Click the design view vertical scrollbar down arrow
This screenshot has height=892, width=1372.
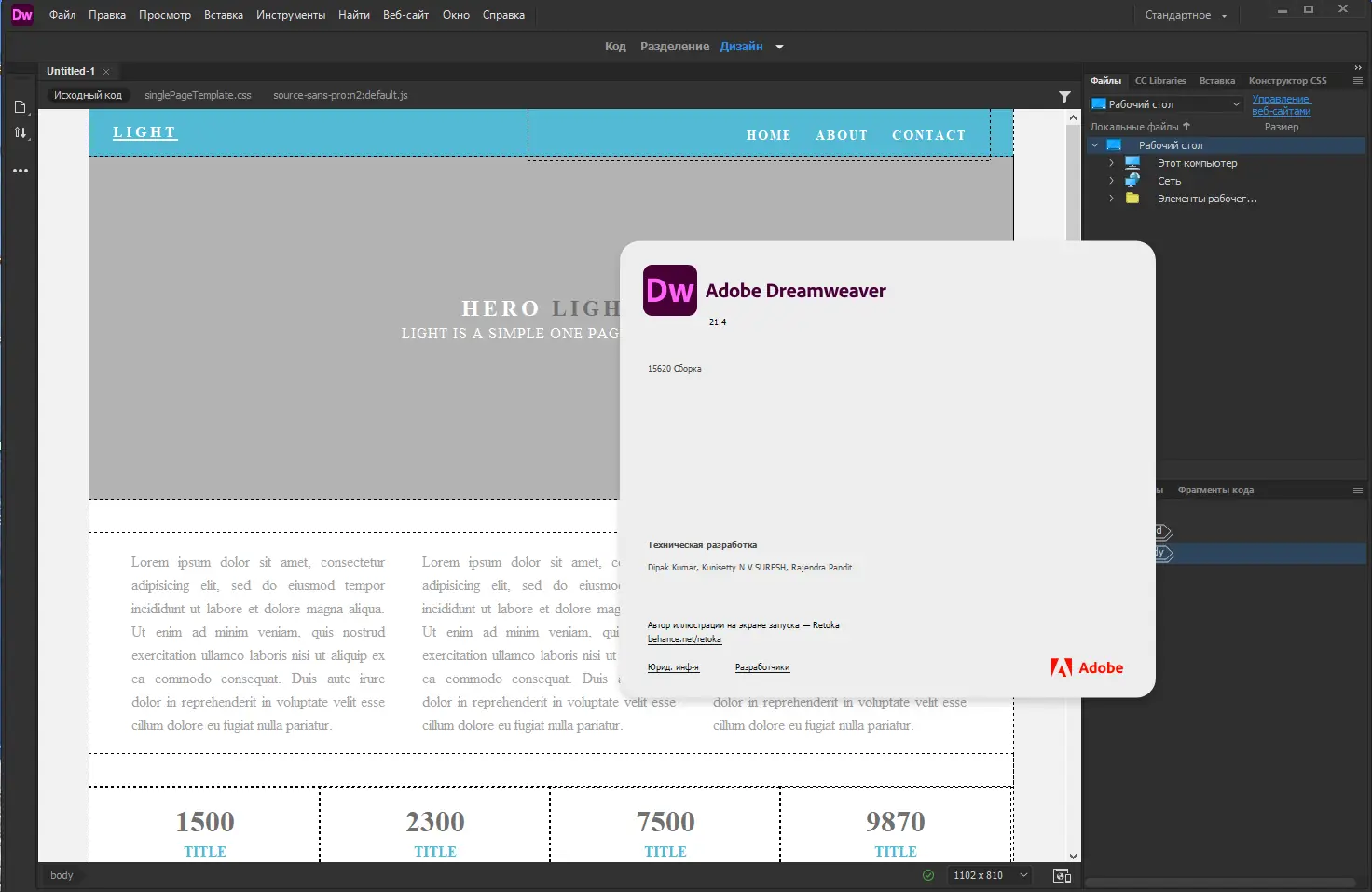click(1073, 856)
